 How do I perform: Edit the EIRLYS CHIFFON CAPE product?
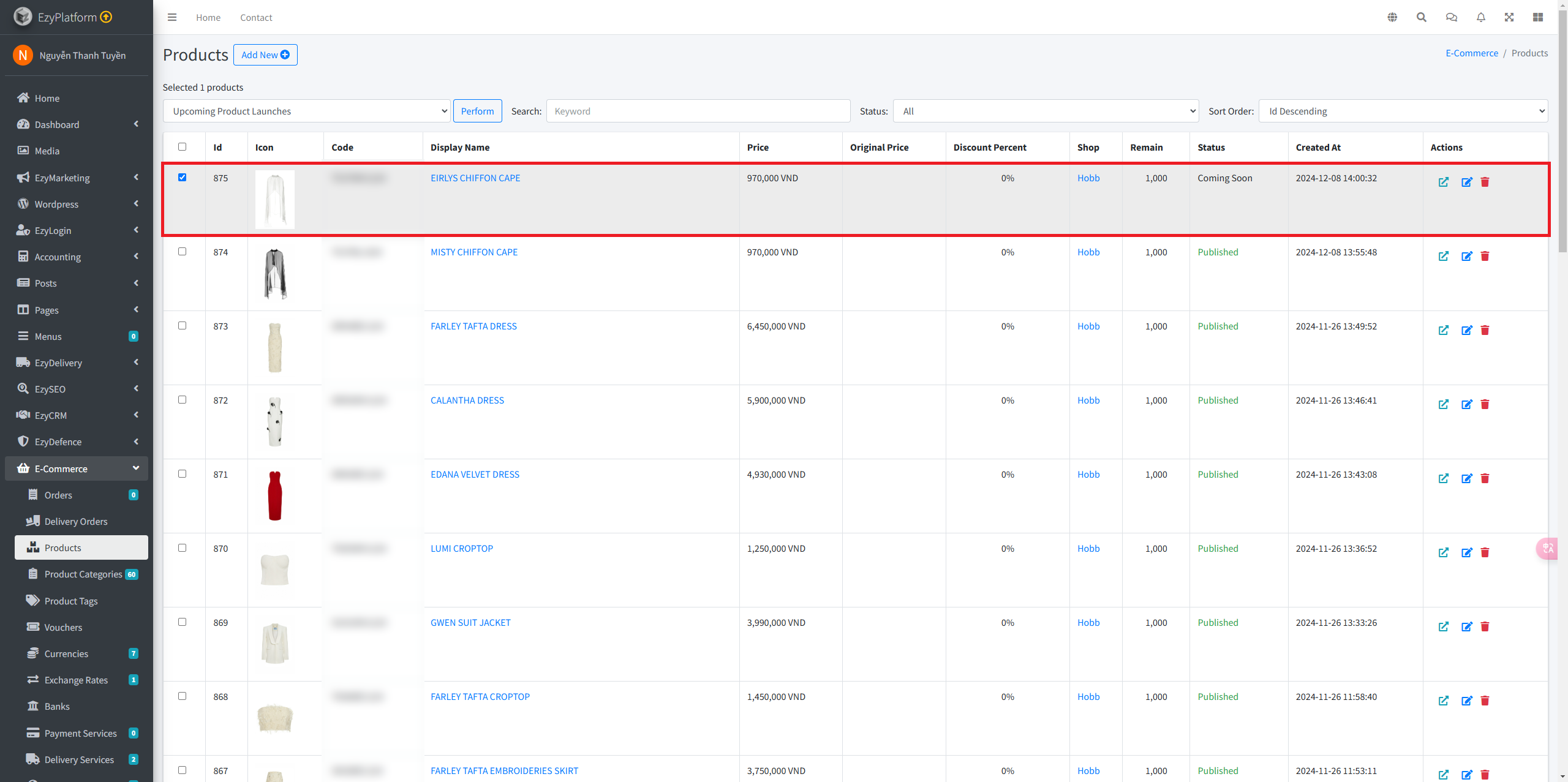[x=1467, y=182]
